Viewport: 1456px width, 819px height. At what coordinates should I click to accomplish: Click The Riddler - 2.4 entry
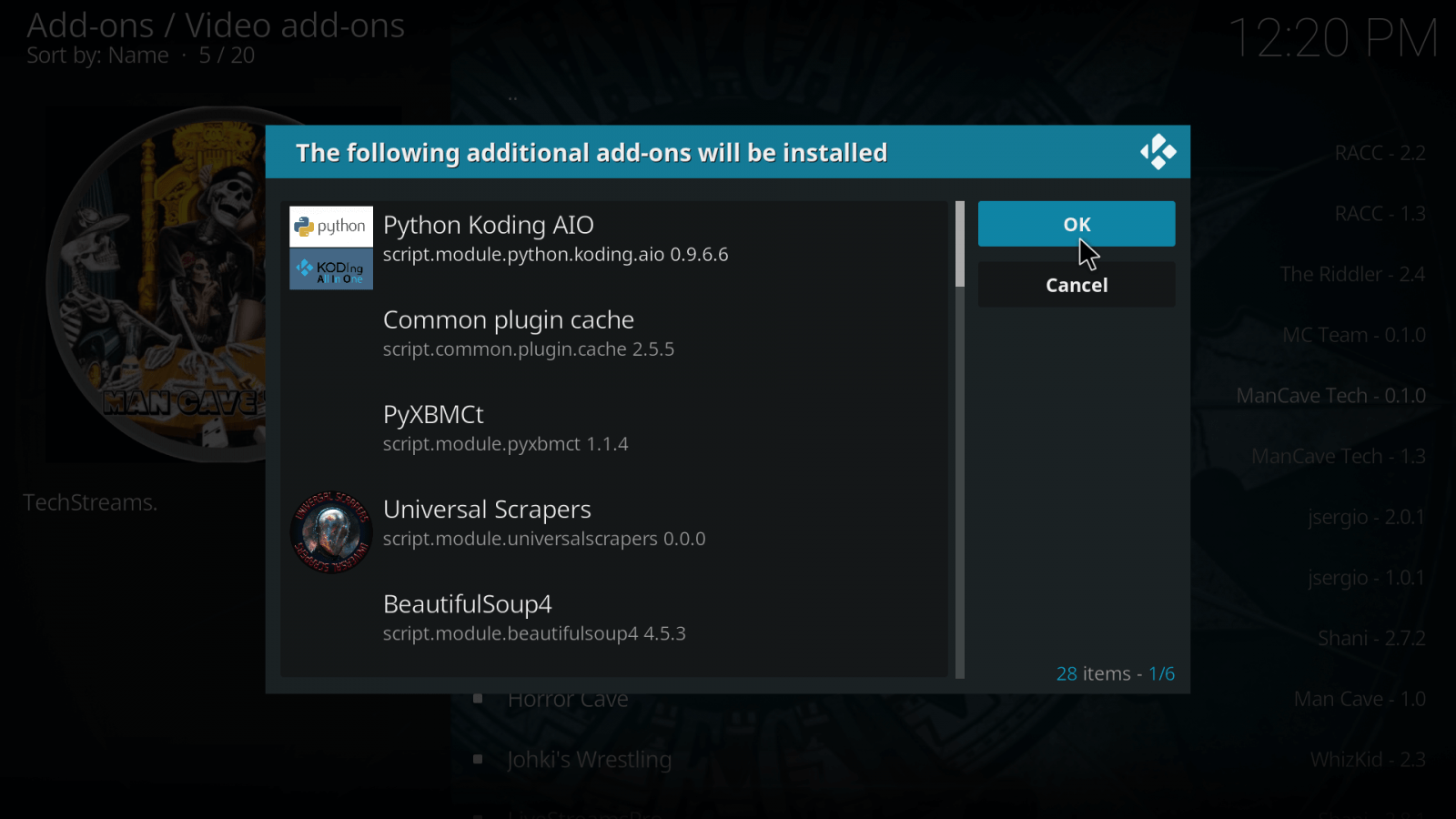pos(1352,274)
